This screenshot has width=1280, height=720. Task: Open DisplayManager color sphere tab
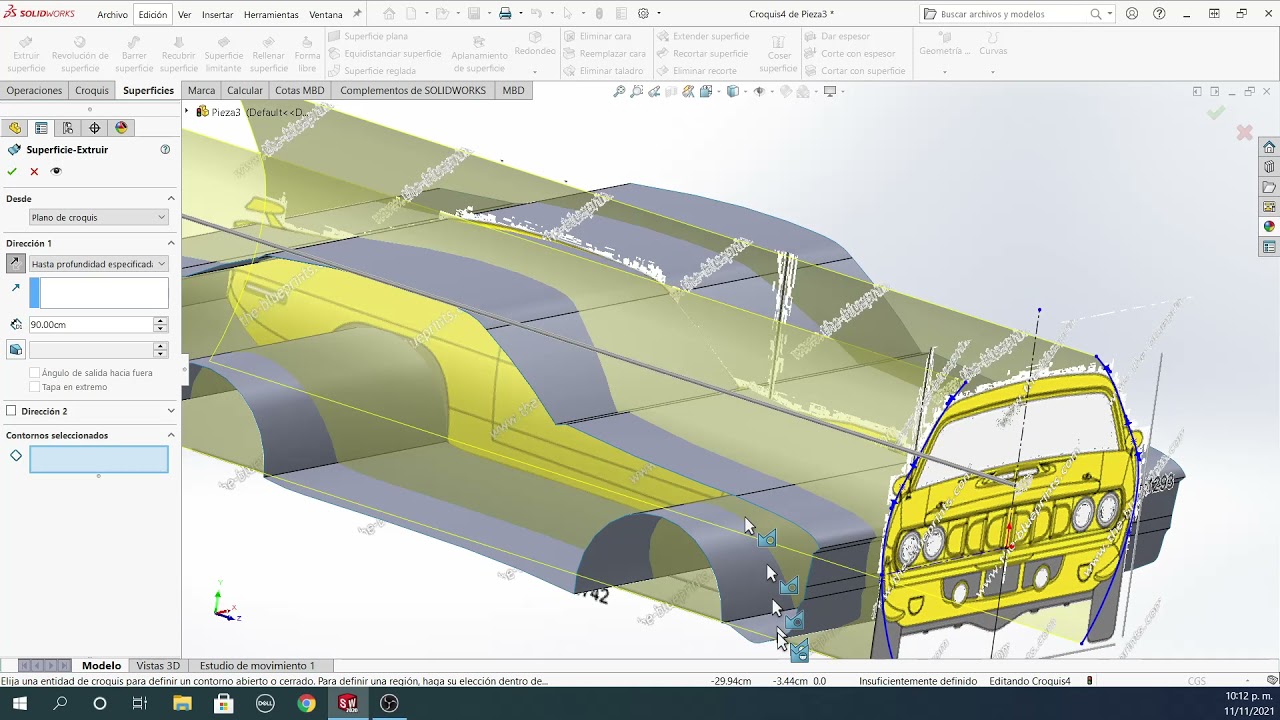tap(122, 128)
